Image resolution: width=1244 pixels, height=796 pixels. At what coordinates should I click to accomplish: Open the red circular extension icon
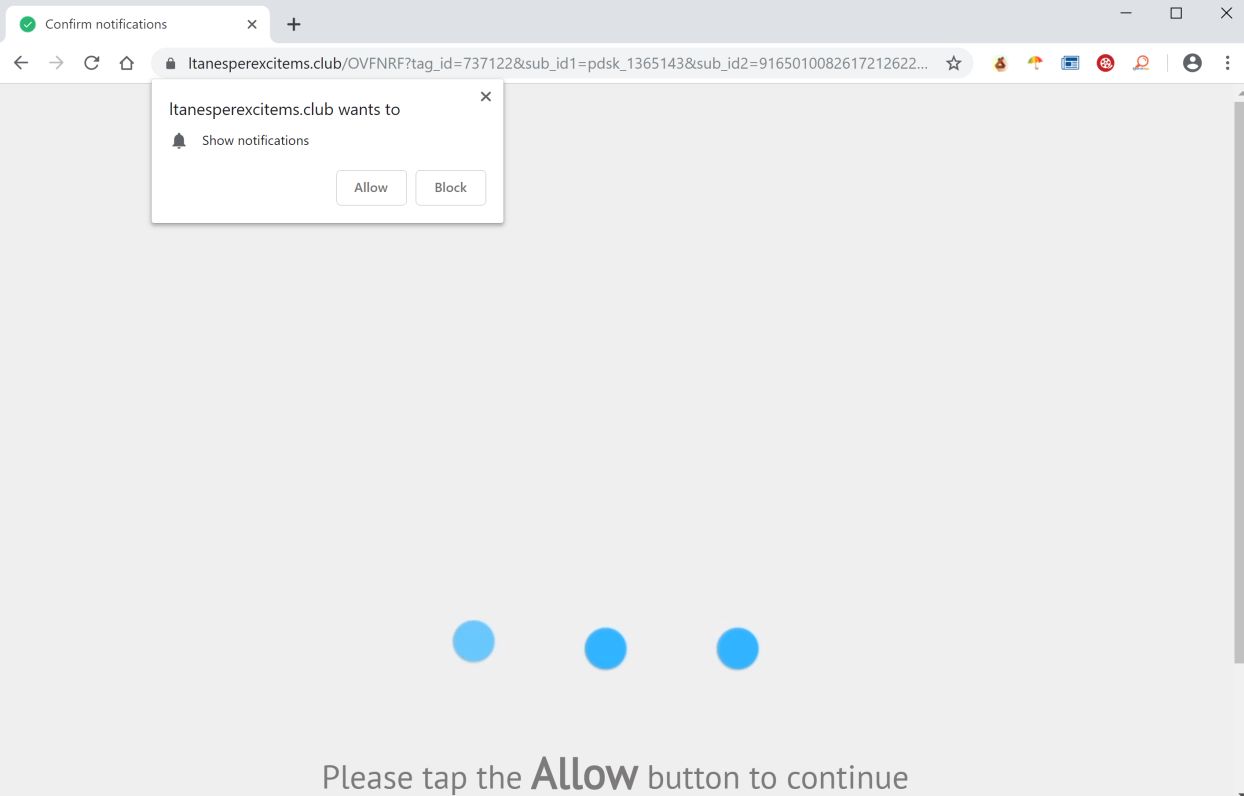[1105, 63]
